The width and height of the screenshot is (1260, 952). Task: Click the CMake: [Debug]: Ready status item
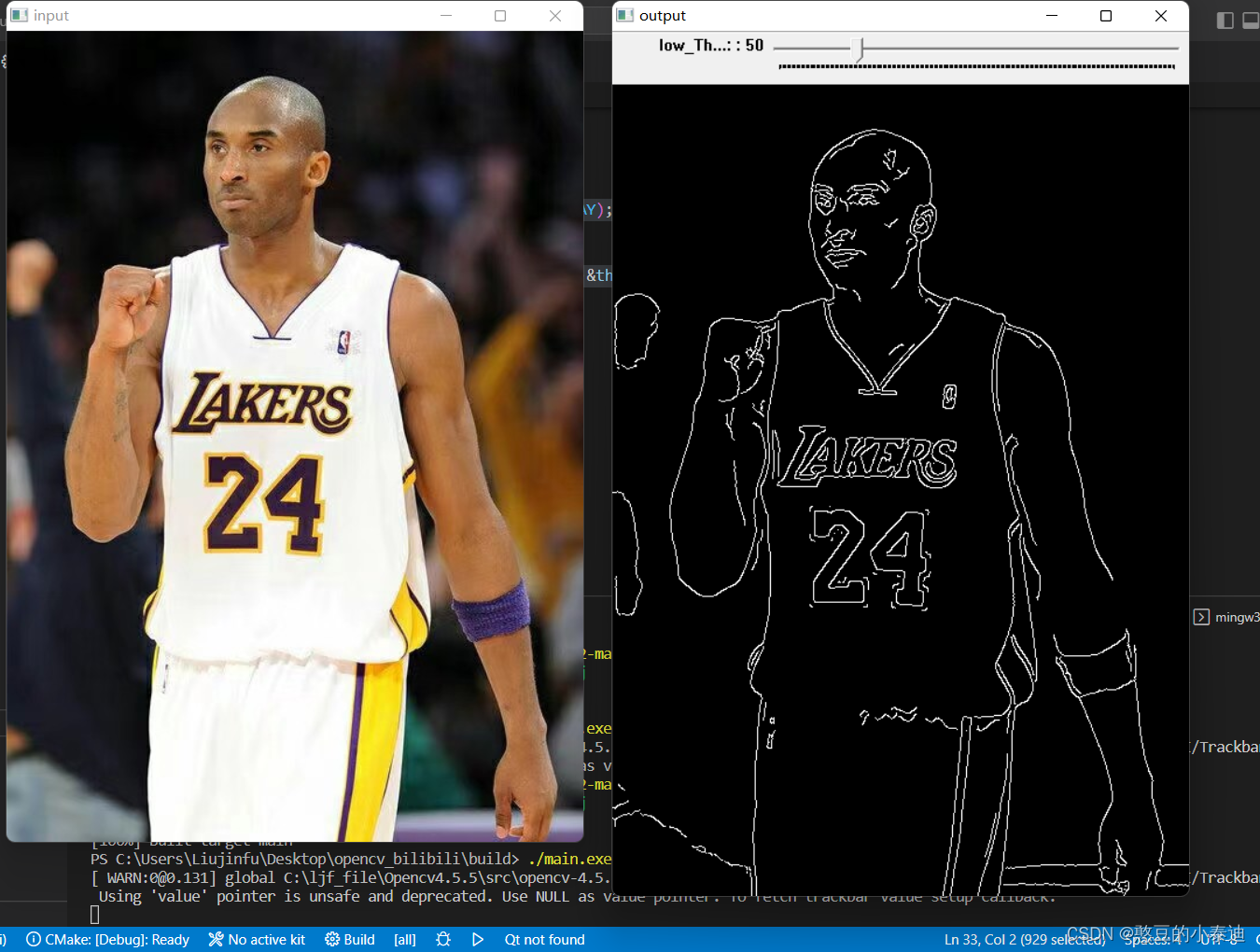[107, 939]
